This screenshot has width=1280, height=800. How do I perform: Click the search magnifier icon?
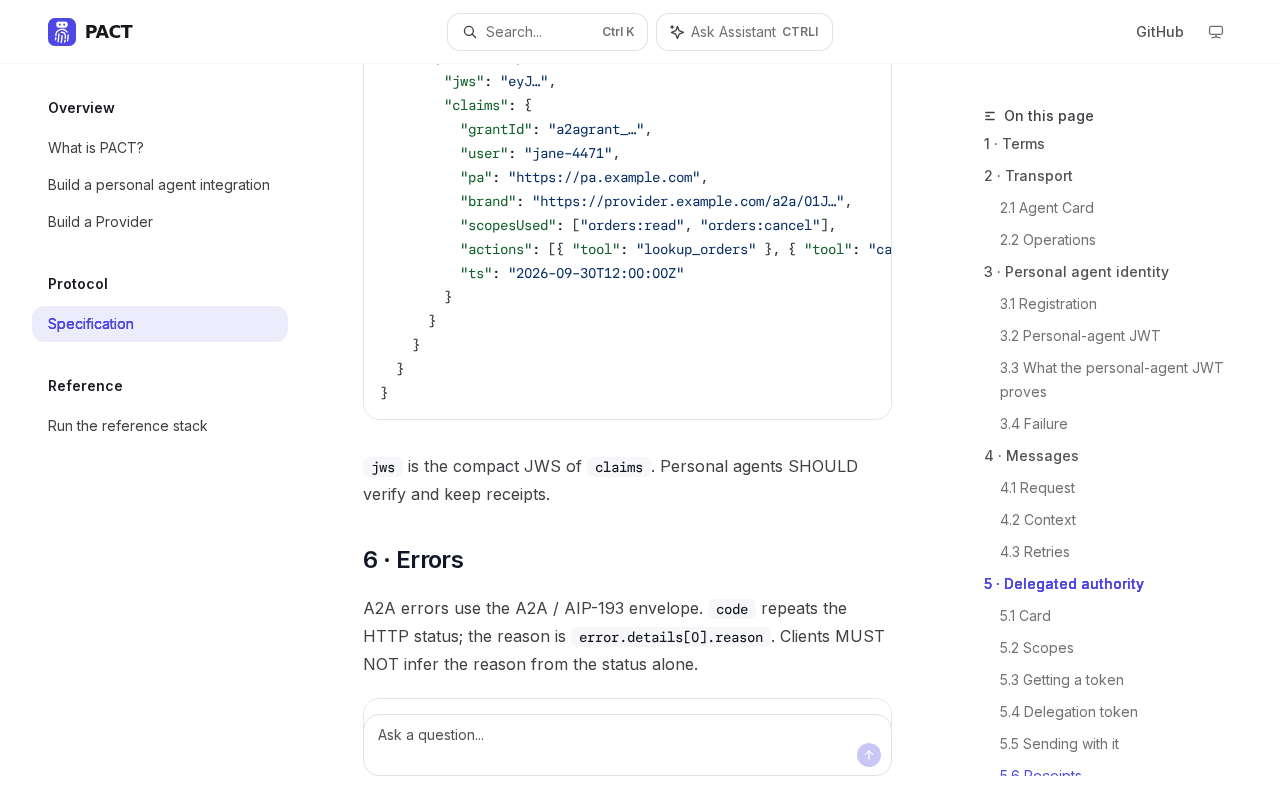[x=470, y=32]
